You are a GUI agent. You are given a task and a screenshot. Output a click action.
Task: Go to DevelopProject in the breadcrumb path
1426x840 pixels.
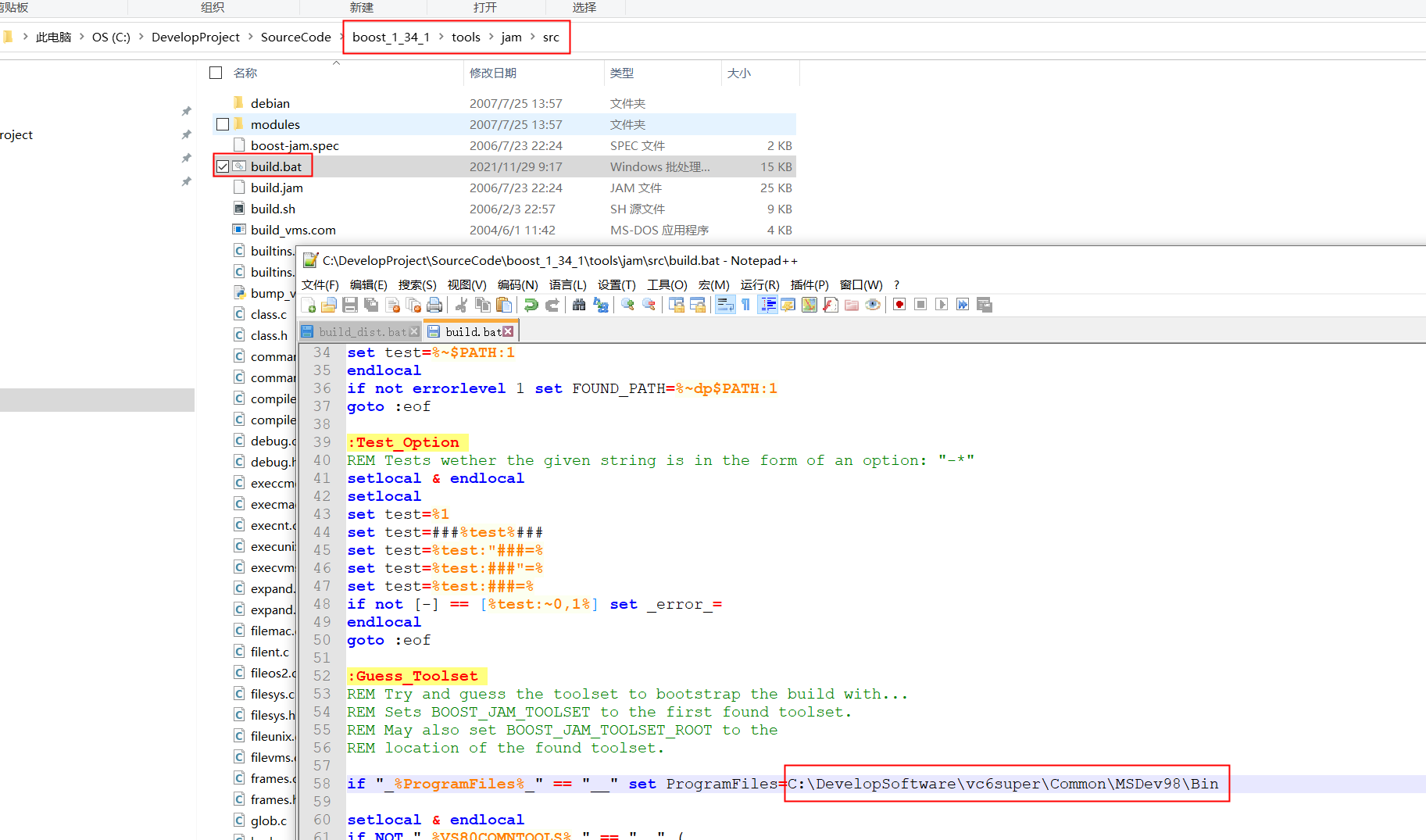[195, 37]
